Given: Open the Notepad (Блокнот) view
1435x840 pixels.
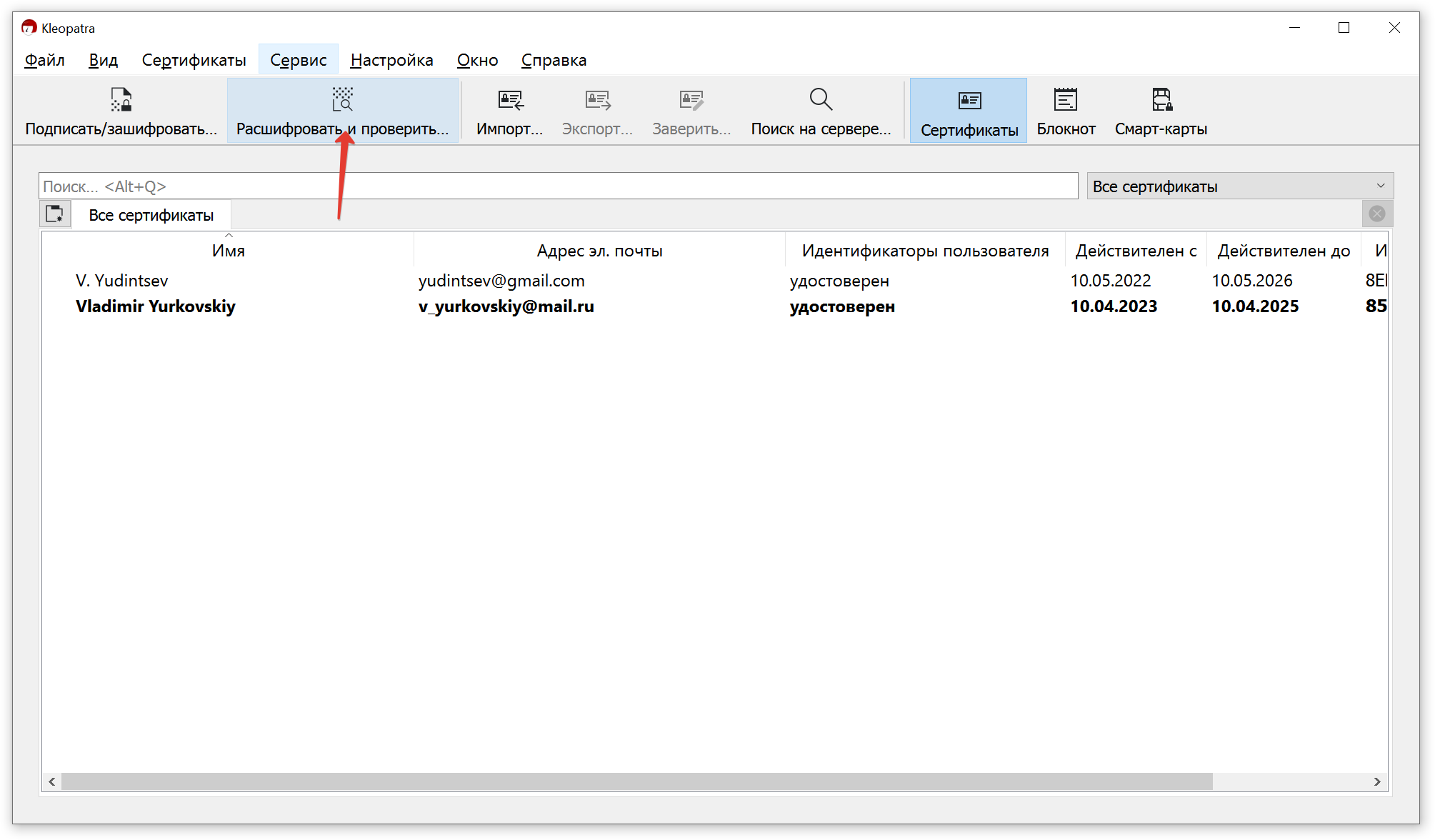Looking at the screenshot, I should (x=1066, y=111).
